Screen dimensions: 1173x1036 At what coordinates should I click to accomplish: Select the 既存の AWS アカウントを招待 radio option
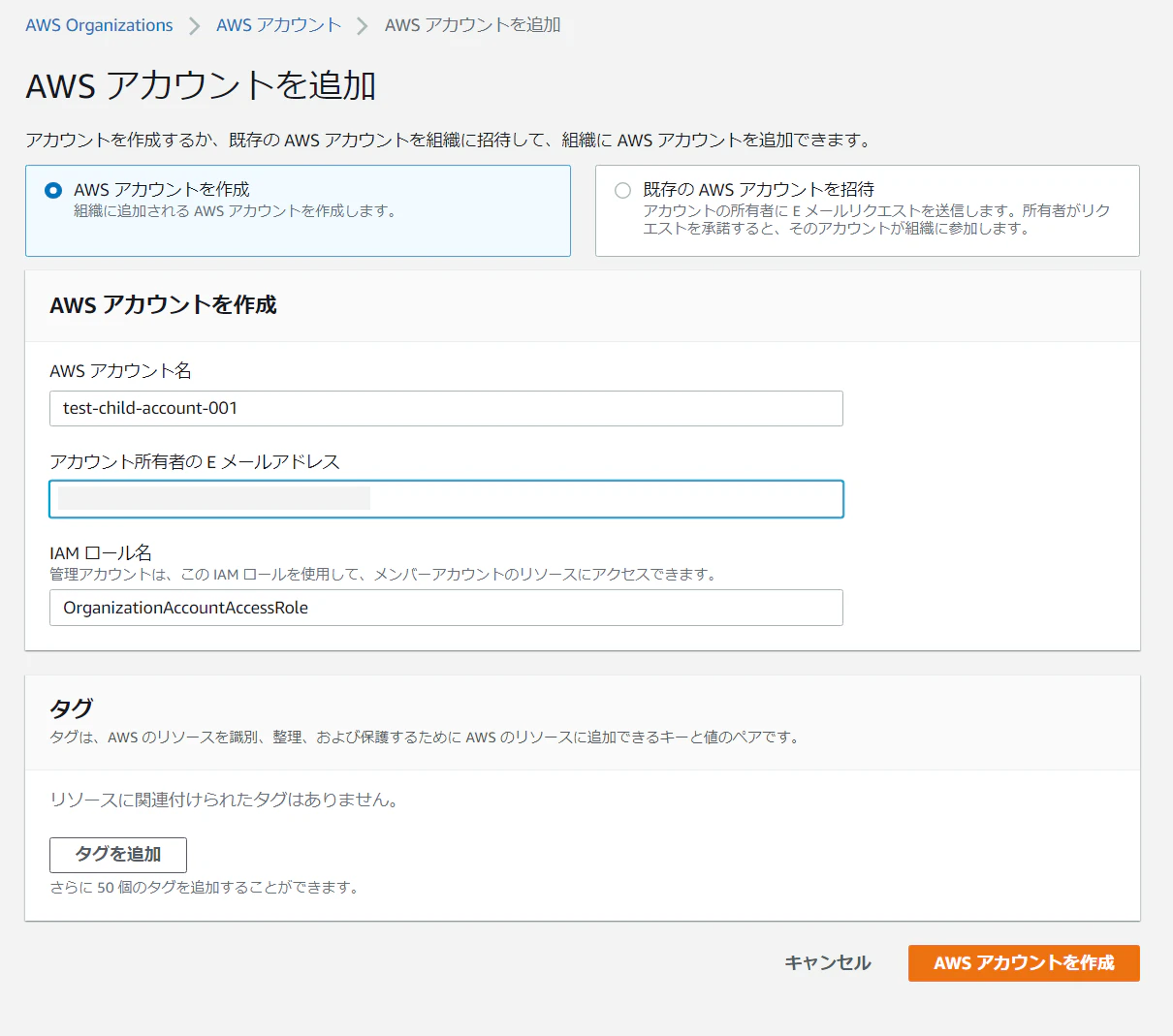[622, 190]
